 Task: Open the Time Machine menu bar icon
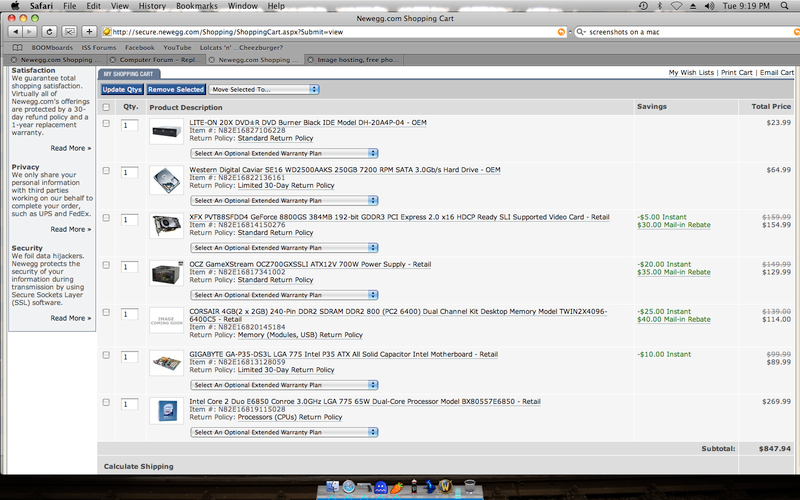[x=643, y=6]
